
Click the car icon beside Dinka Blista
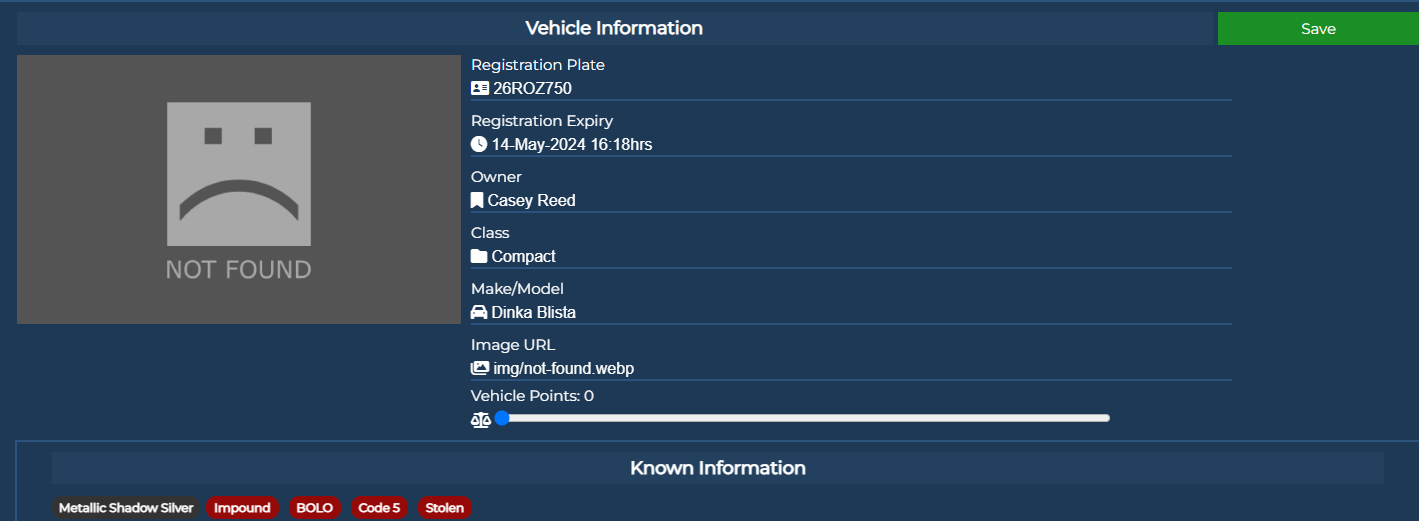pyautogui.click(x=479, y=312)
